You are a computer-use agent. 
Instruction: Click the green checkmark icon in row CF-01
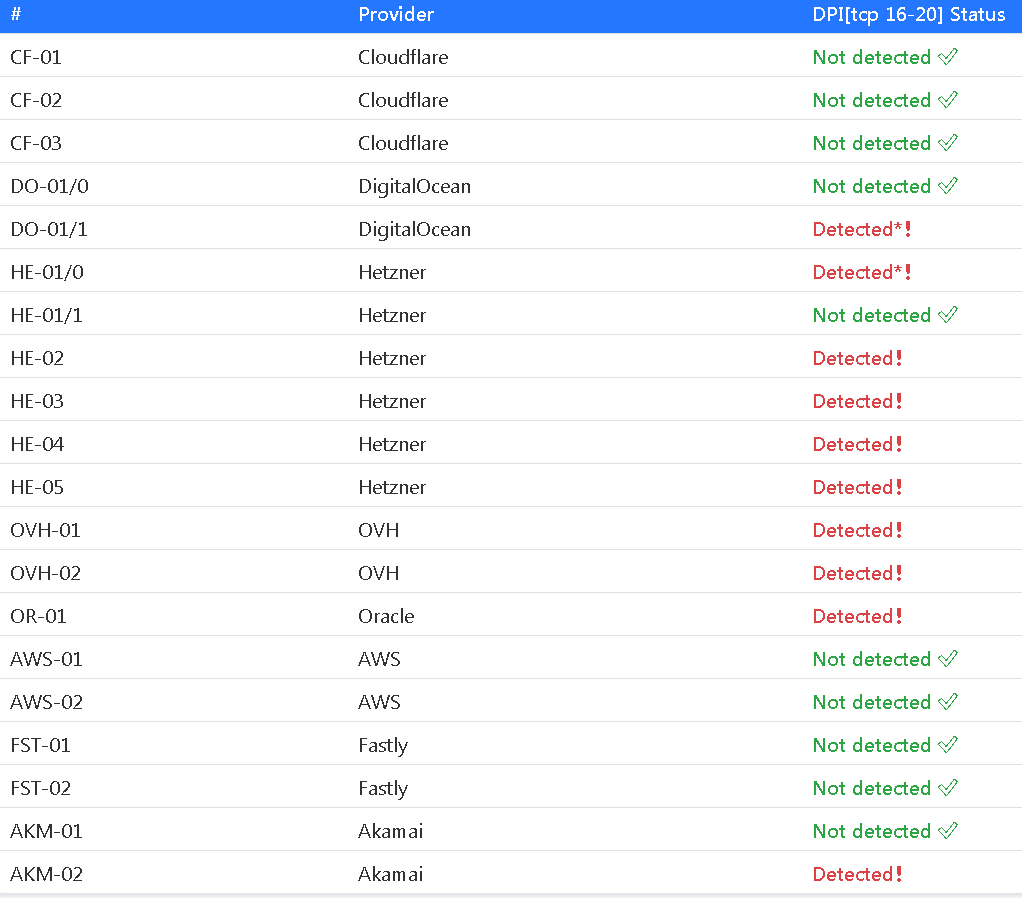(948, 57)
